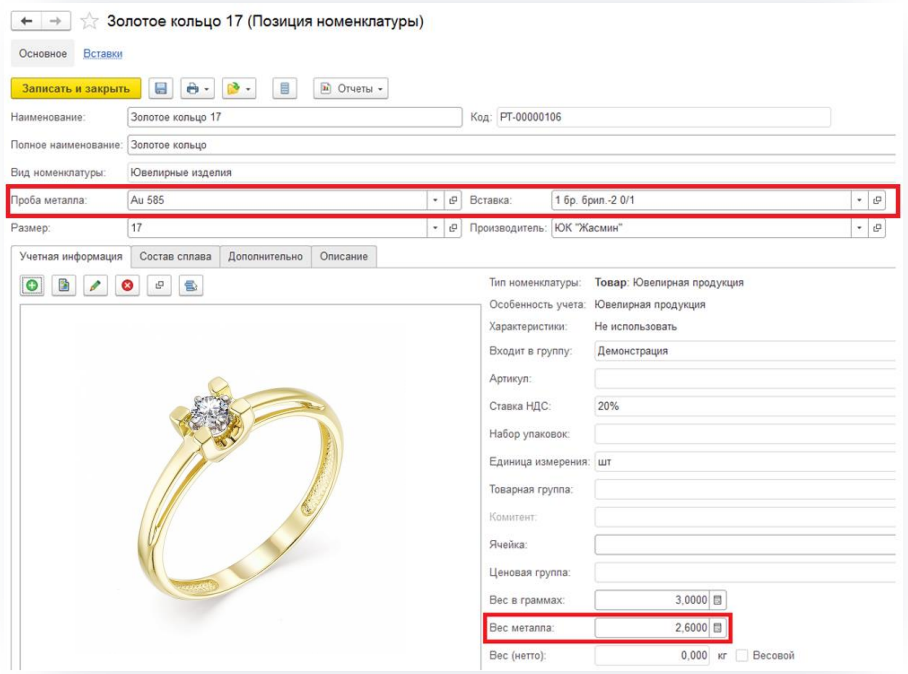Open calculator for Вес металла field
The image size is (908, 674).
(718, 628)
